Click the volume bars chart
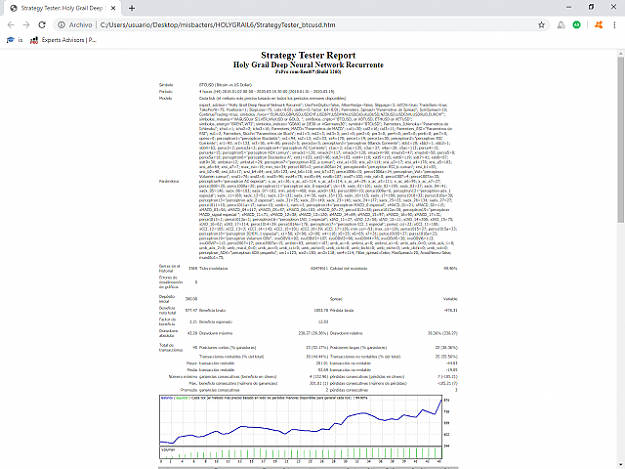 pyautogui.click(x=301, y=452)
